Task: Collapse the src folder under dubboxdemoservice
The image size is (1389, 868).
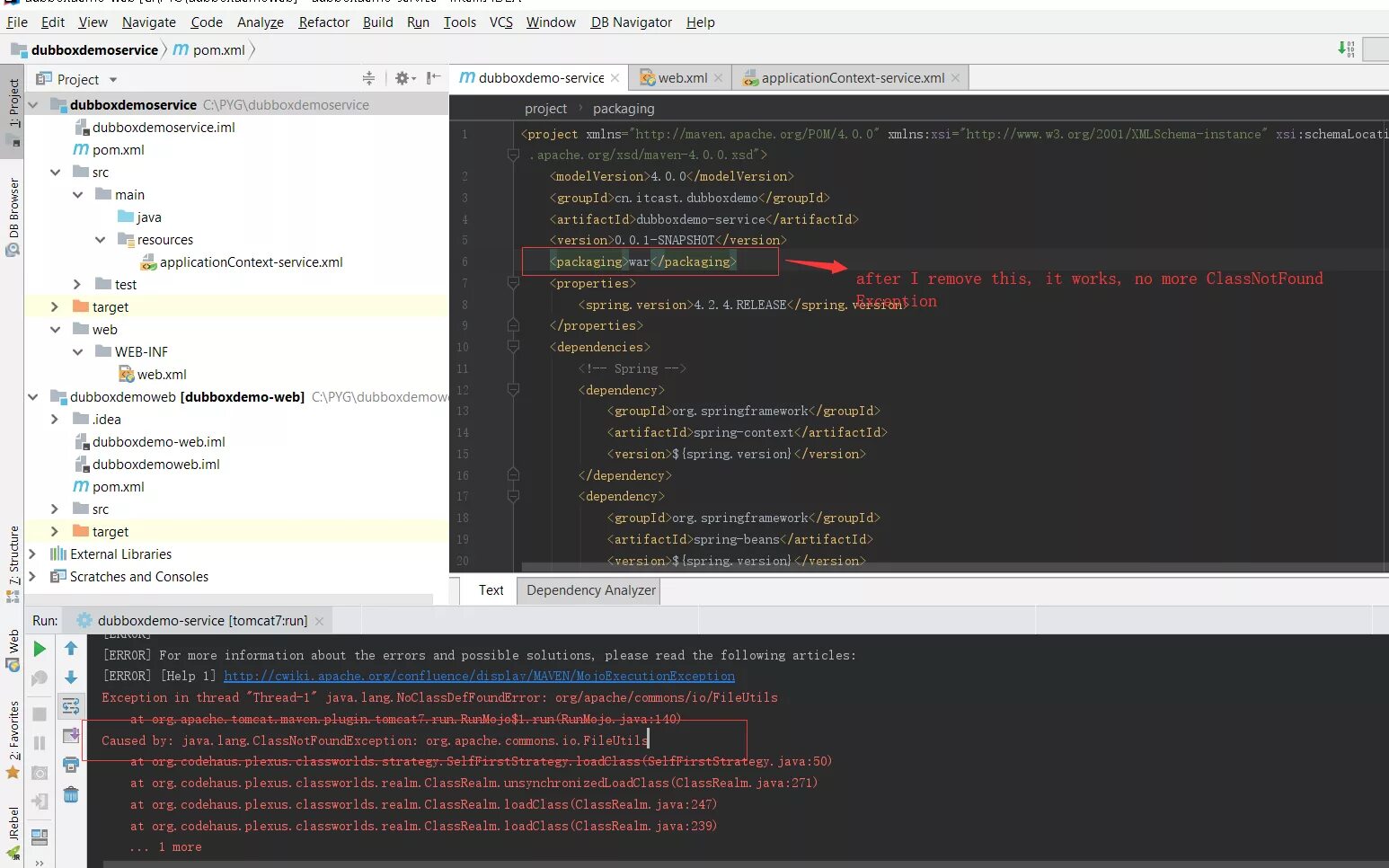Action: click(56, 173)
